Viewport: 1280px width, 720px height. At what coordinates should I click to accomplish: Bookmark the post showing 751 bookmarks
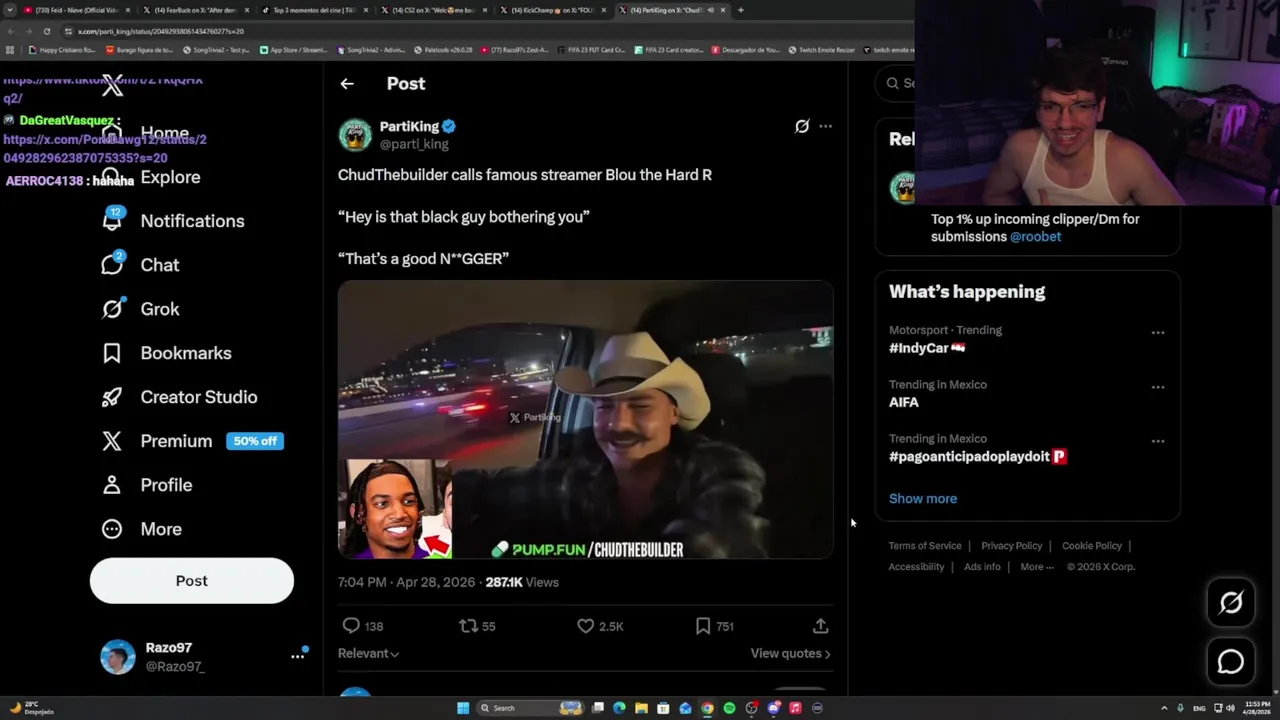tap(703, 626)
